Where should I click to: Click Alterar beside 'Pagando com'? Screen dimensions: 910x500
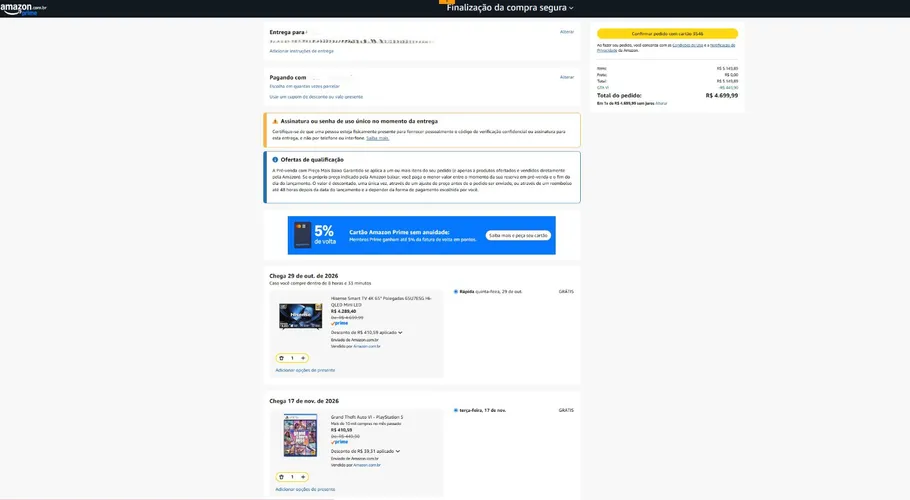pos(566,77)
